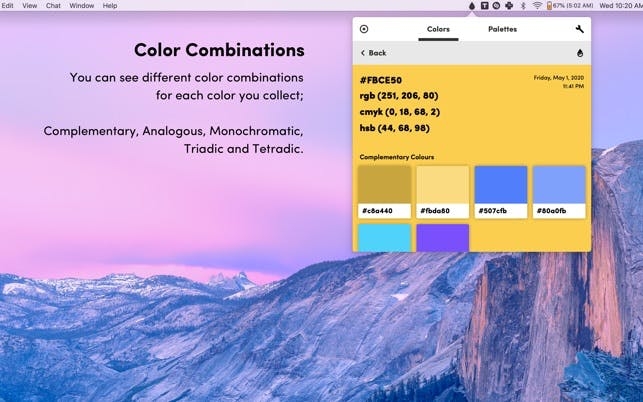Click the #c8a440 hex label
The width and height of the screenshot is (643, 402).
(377, 211)
